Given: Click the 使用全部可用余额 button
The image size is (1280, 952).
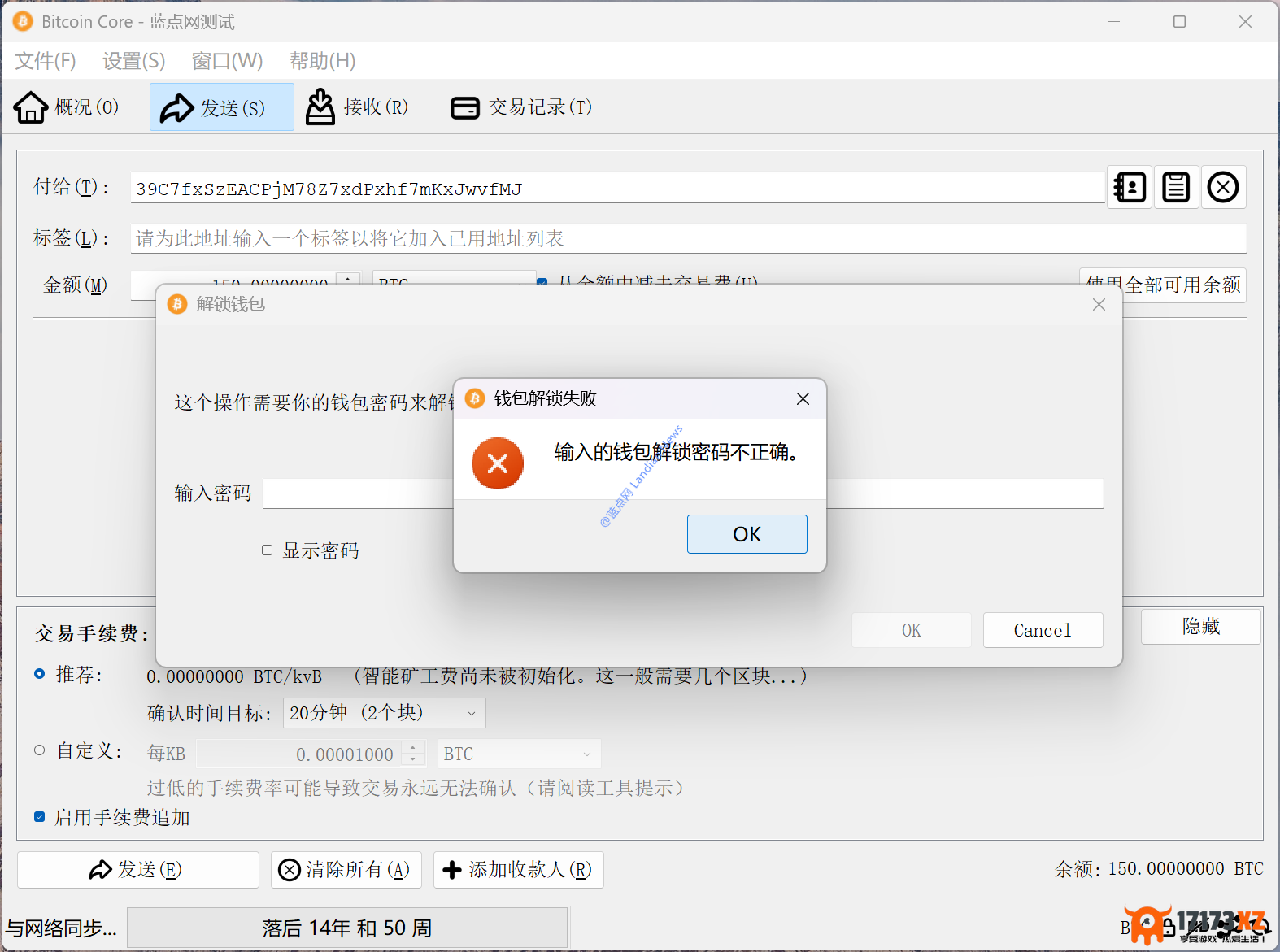Looking at the screenshot, I should tap(1163, 285).
